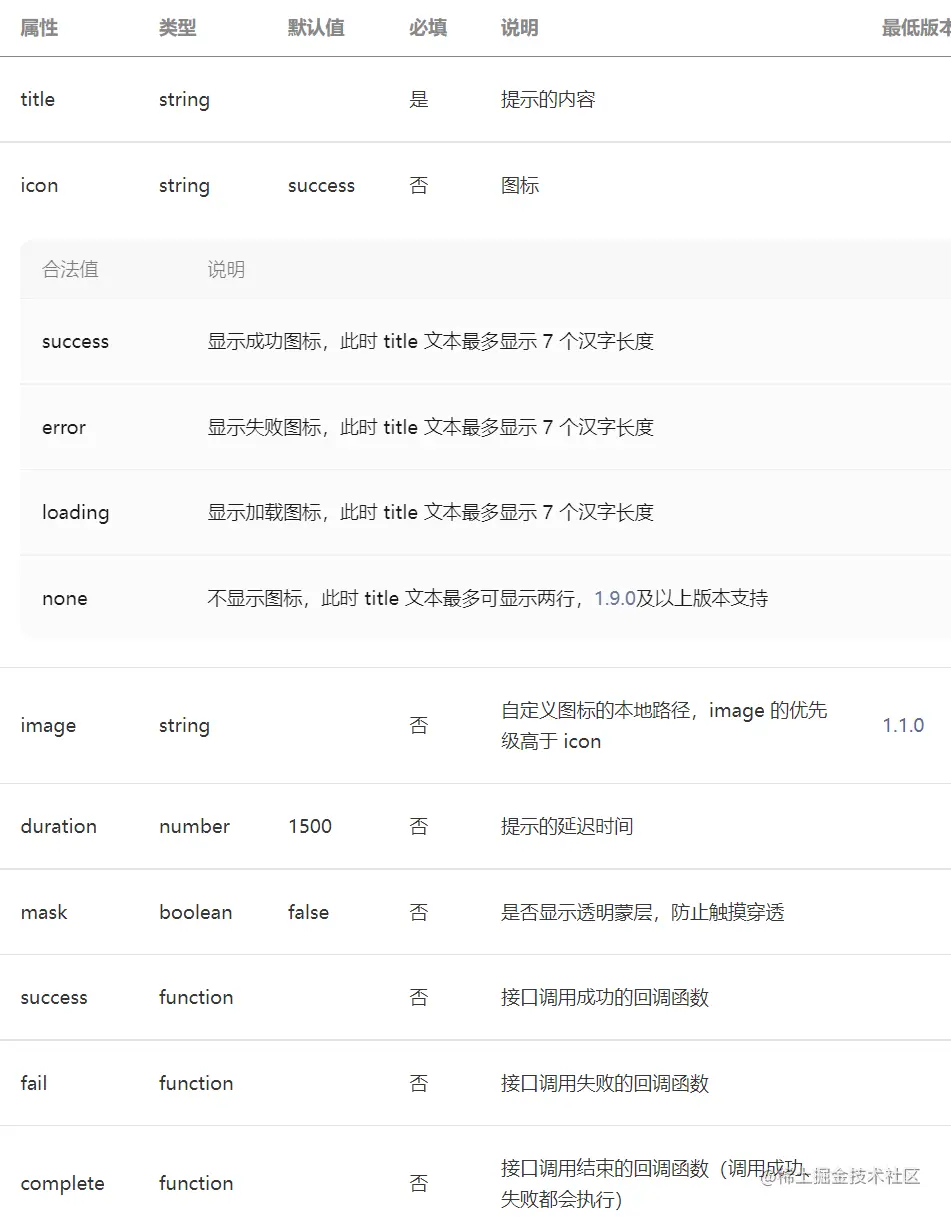Click 否 in the image row
The width and height of the screenshot is (951, 1217).
[419, 725]
